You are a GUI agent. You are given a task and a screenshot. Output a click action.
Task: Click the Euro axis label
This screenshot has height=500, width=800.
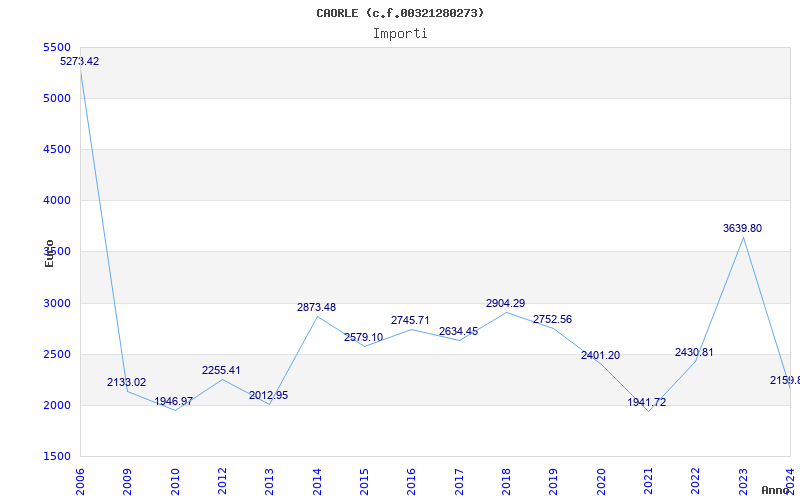[x=49, y=254]
